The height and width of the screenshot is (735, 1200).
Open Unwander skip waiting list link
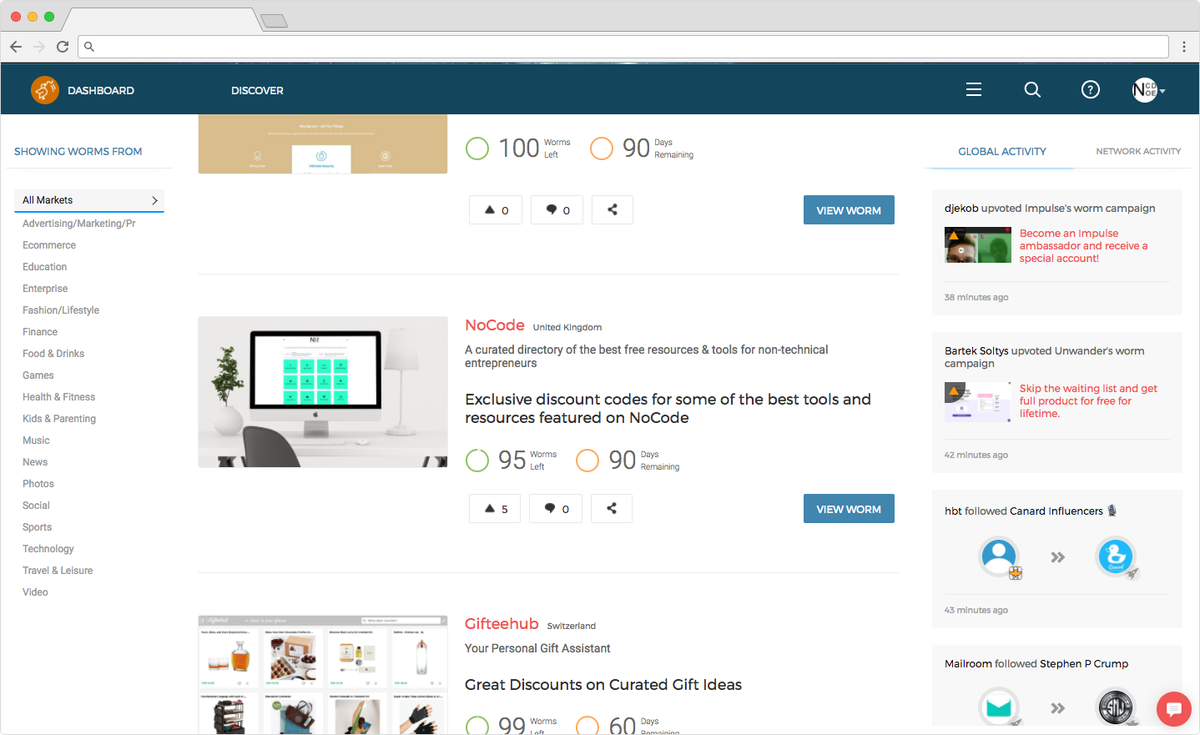1088,401
